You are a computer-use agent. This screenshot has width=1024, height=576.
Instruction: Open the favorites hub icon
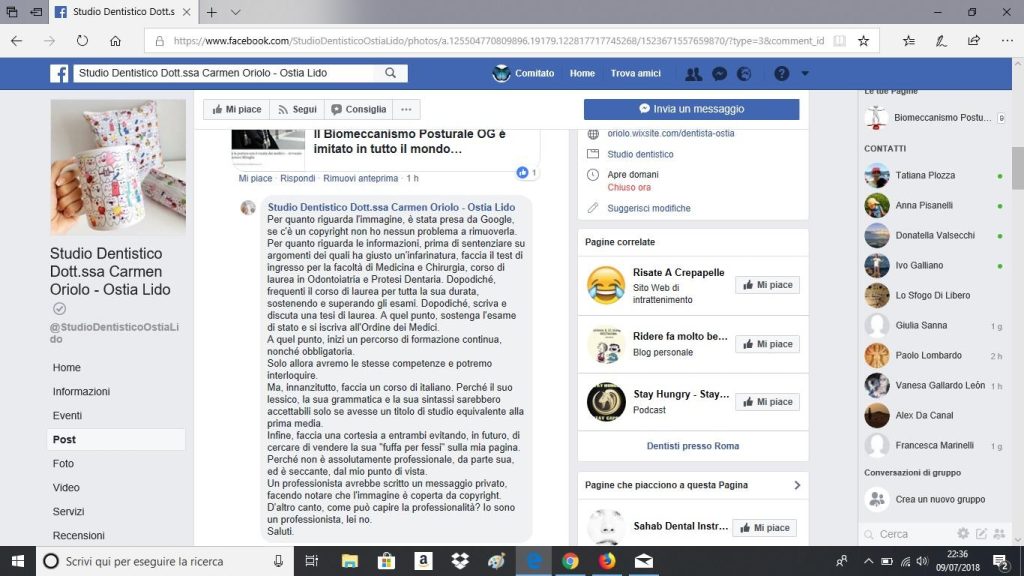[x=908, y=40]
